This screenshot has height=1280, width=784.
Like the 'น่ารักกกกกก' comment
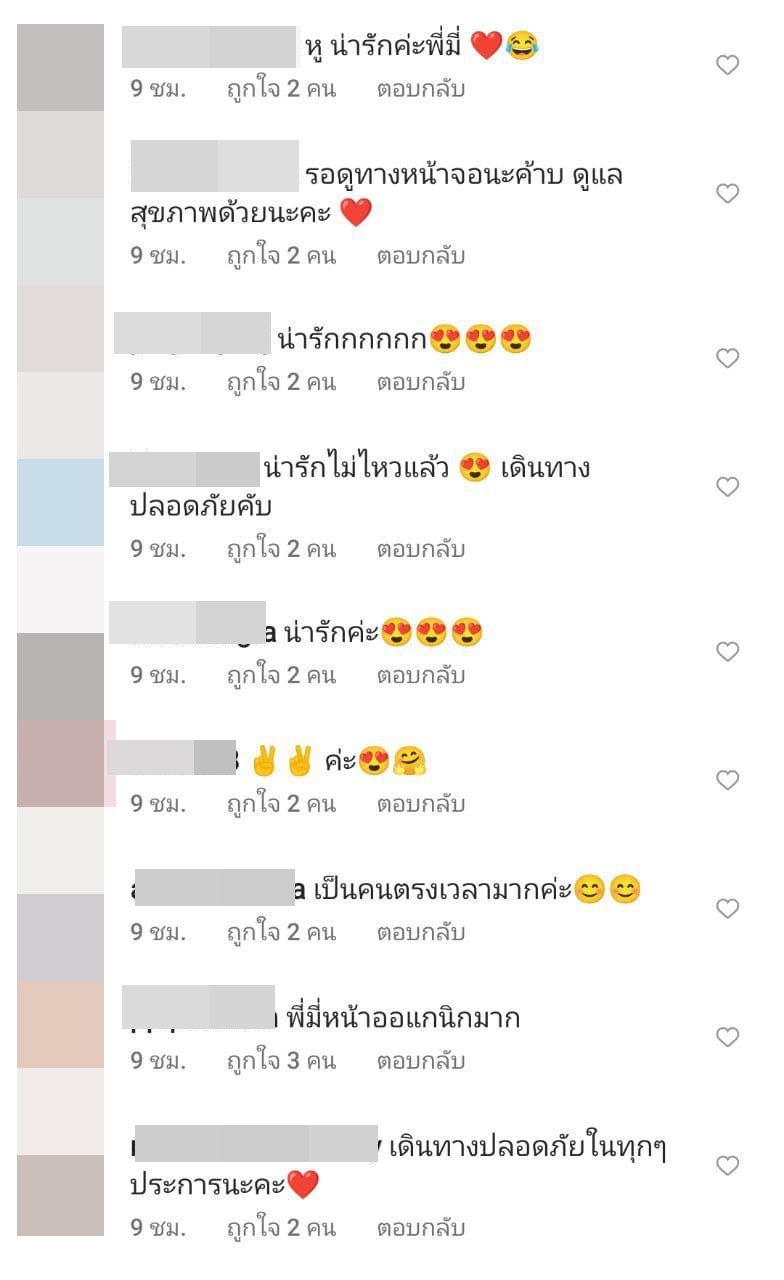[728, 358]
